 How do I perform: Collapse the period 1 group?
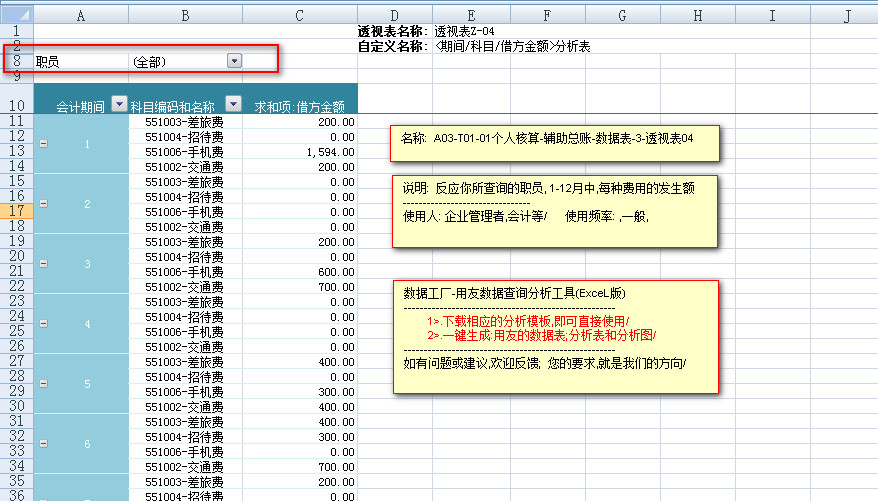[42, 144]
